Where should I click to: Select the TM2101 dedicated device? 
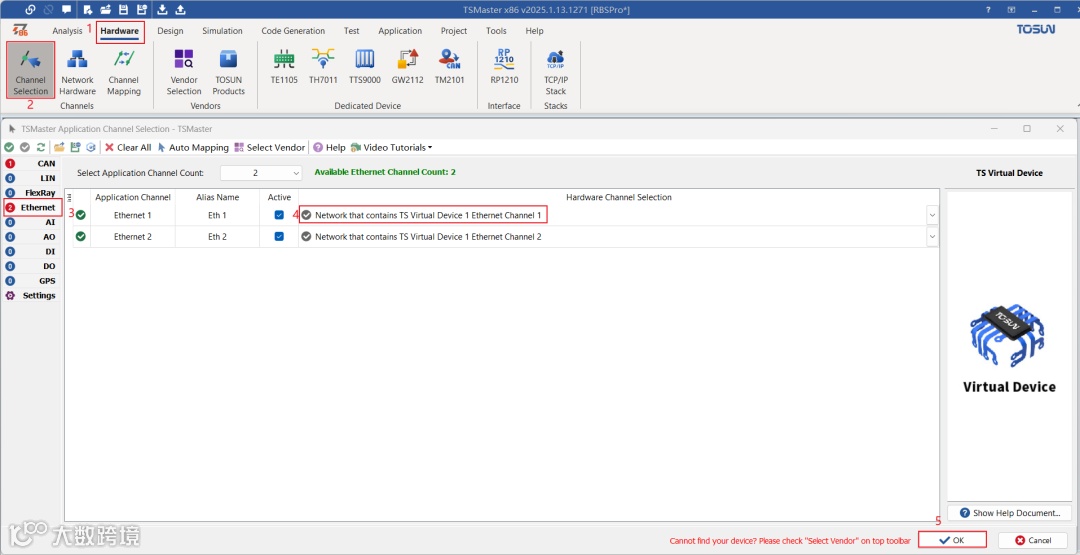point(450,66)
